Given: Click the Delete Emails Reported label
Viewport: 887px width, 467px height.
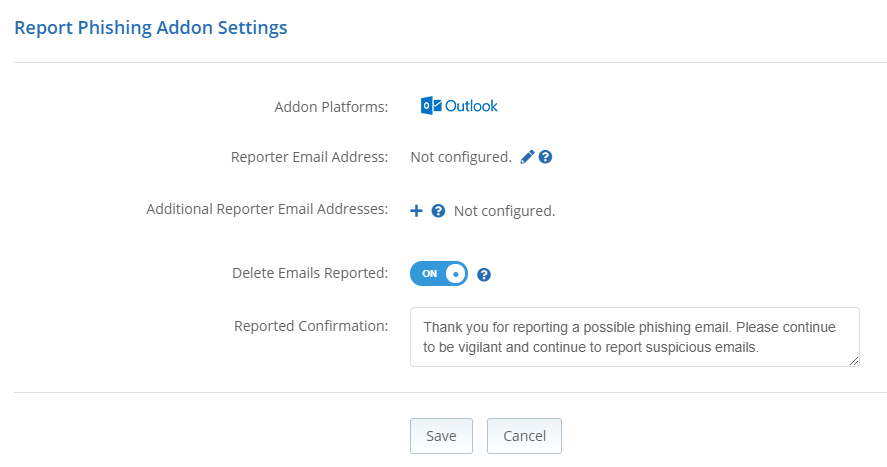Looking at the screenshot, I should (310, 273).
